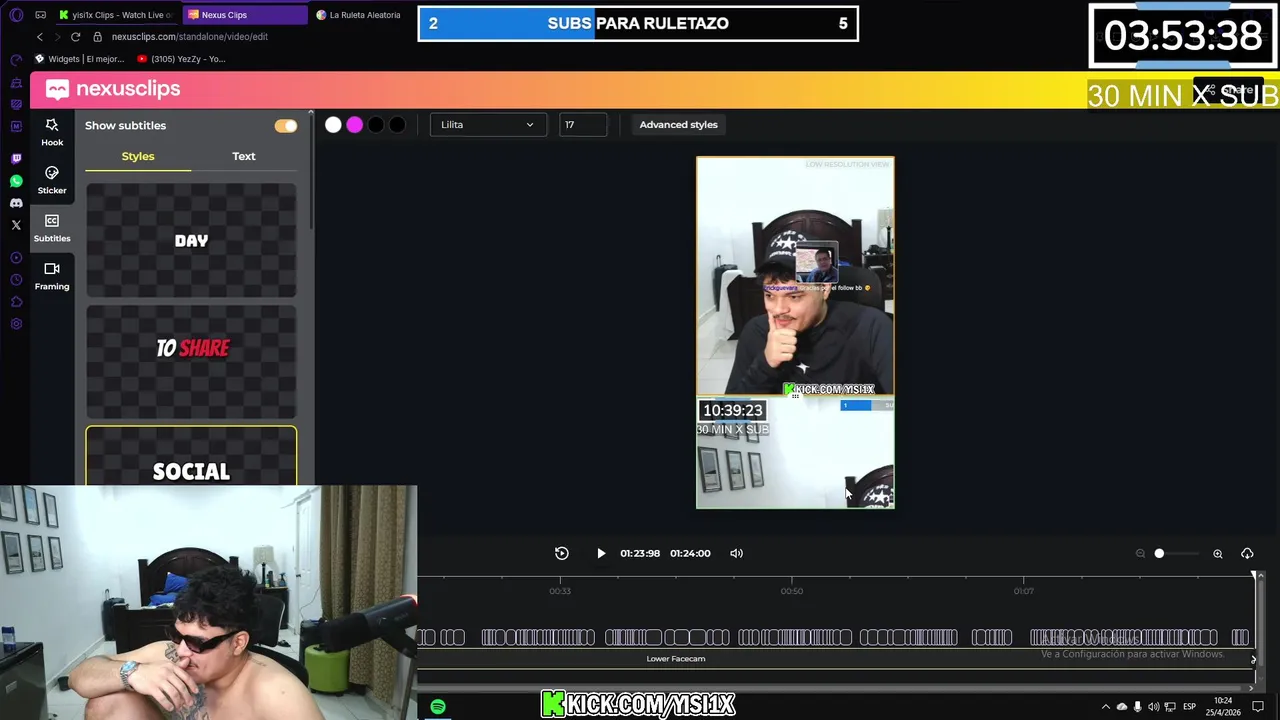
Task: Reload the nexusclips page
Action: coord(75,37)
